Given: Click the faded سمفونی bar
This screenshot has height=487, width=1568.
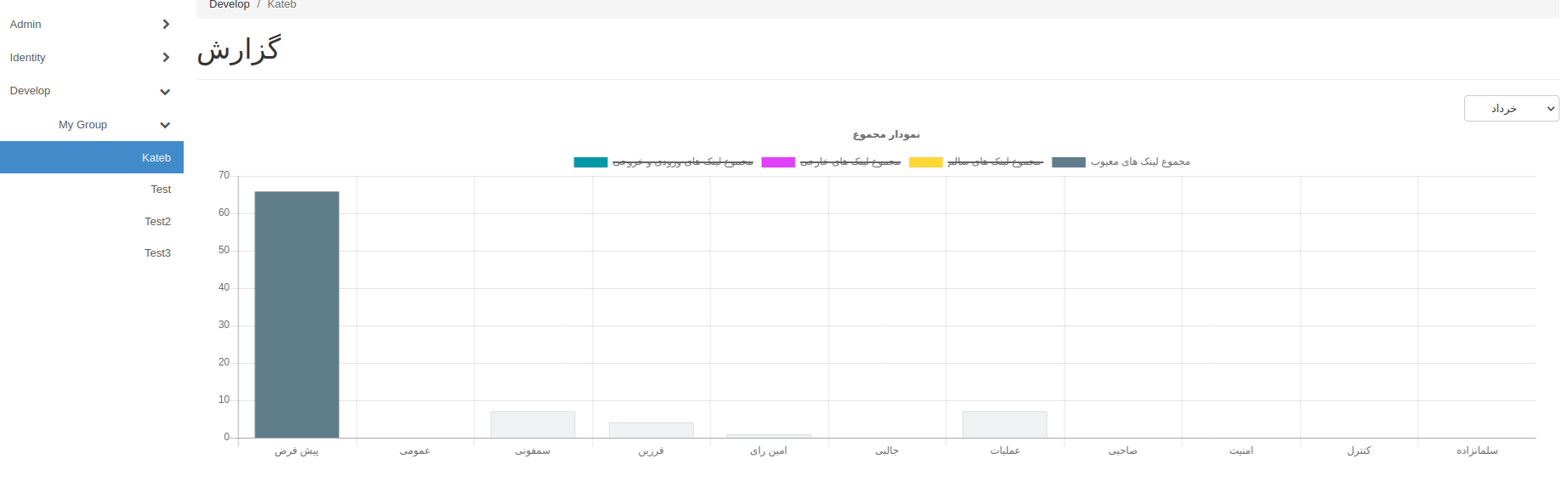Looking at the screenshot, I should pos(533,425).
